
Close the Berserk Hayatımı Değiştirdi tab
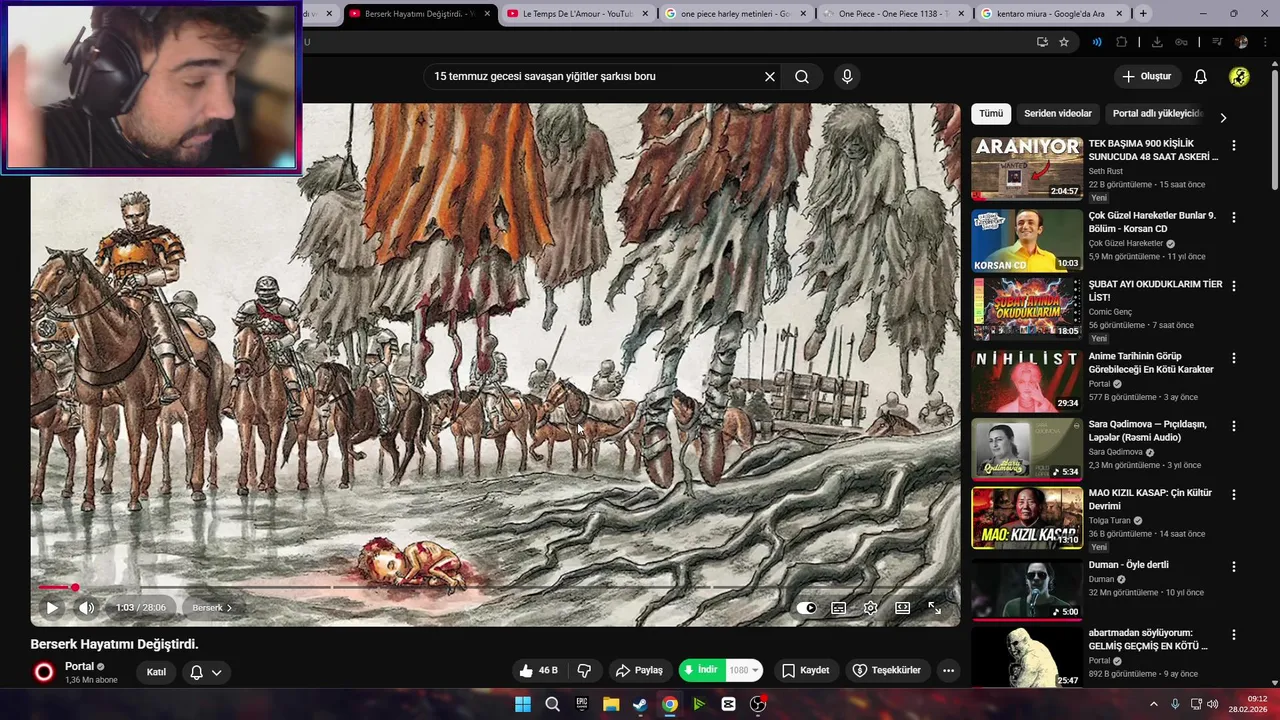(487, 14)
